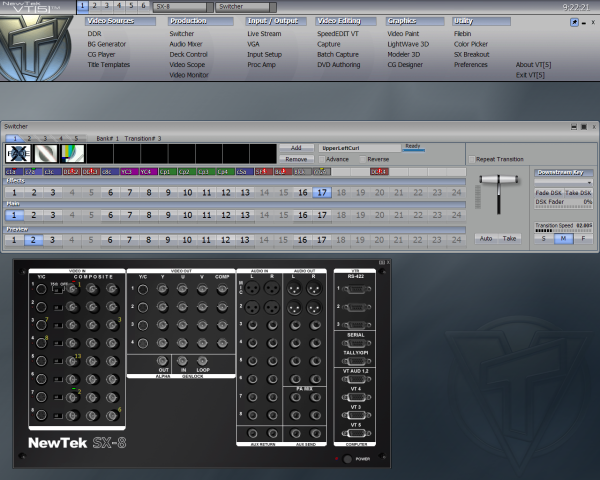Click the Transition Speed slider bar
Image resolution: width=600 pixels, height=480 pixels.
click(x=563, y=231)
